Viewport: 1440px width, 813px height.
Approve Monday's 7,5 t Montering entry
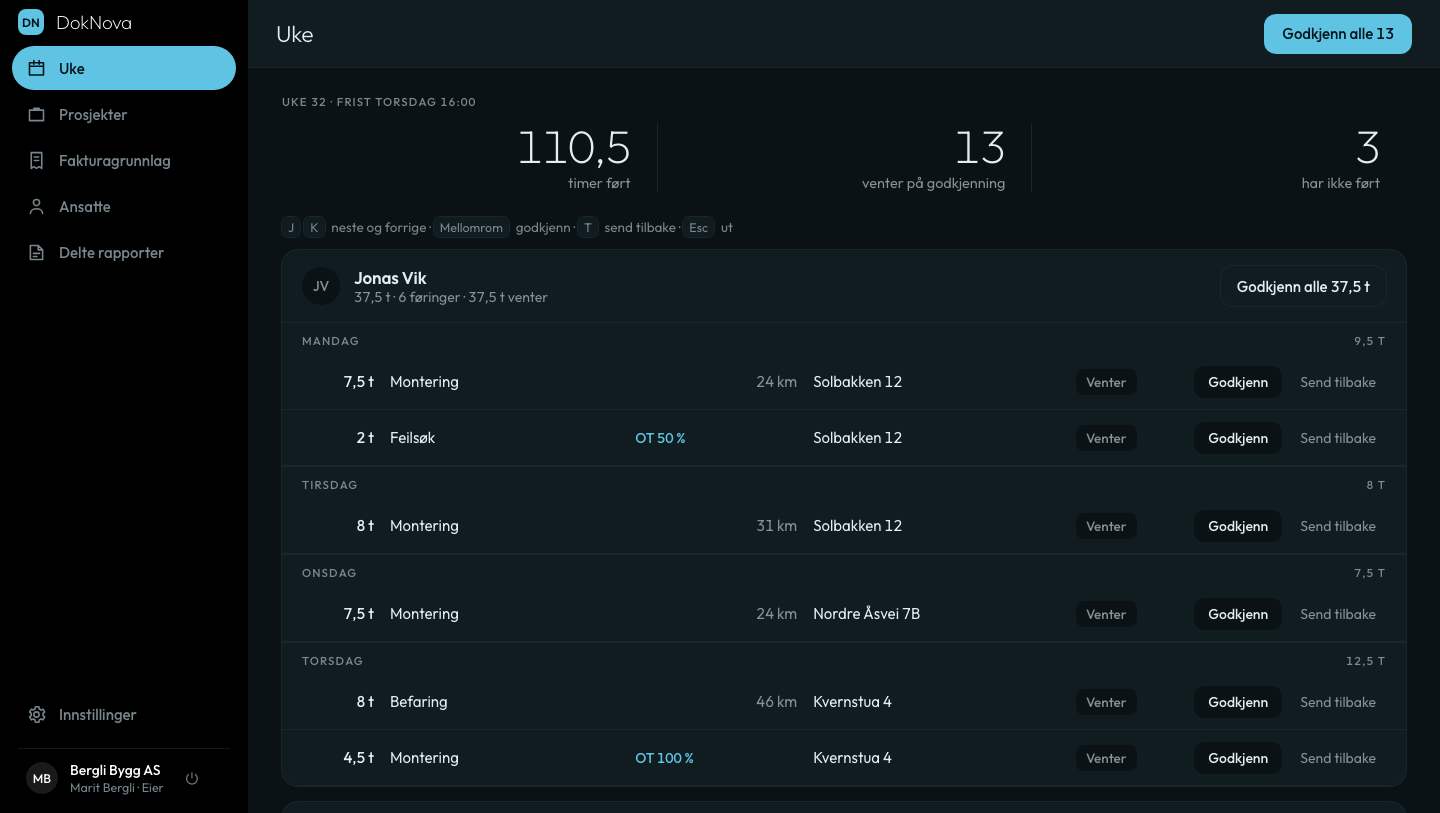[x=1238, y=382]
